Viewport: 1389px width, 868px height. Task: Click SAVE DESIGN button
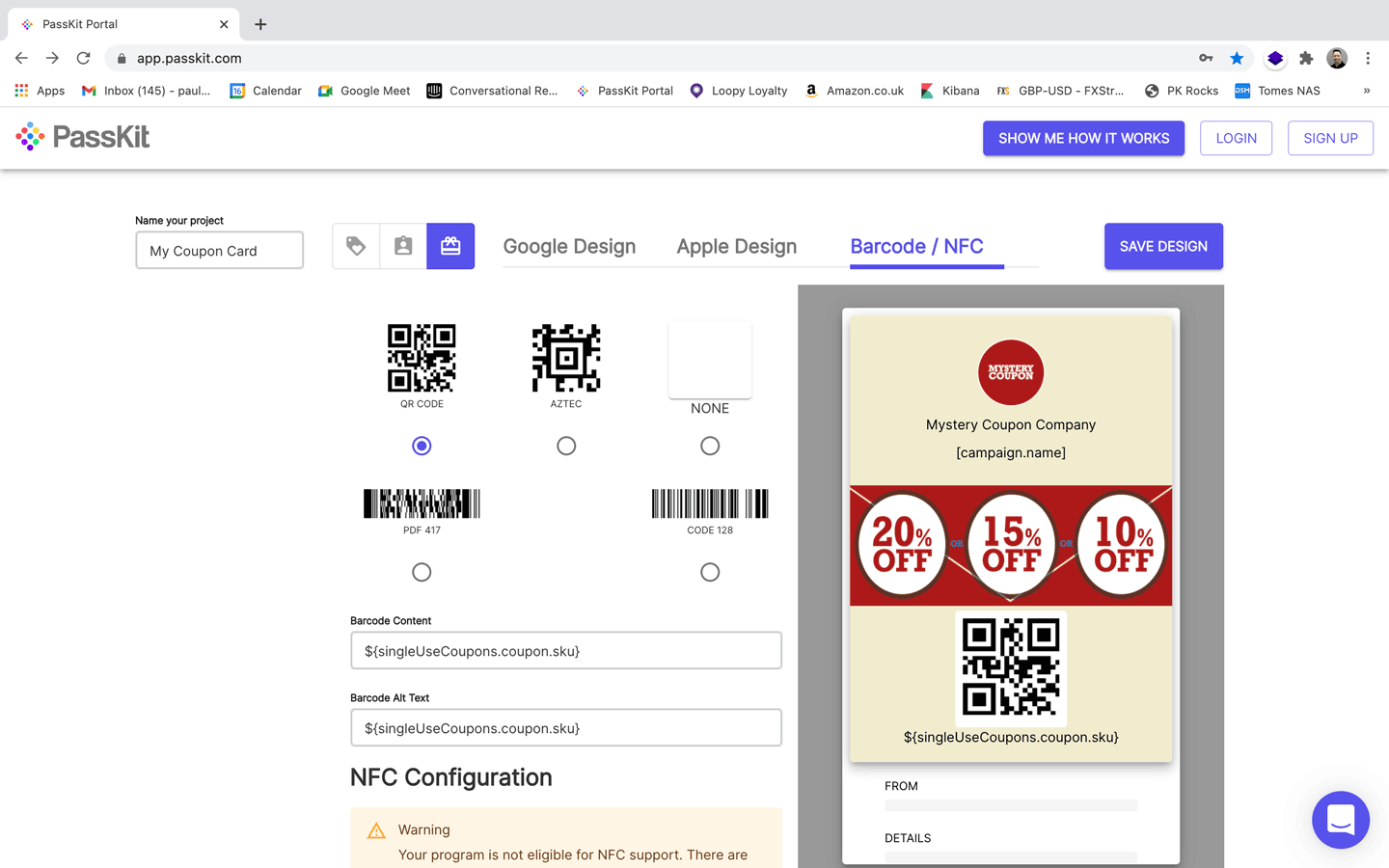click(1163, 246)
